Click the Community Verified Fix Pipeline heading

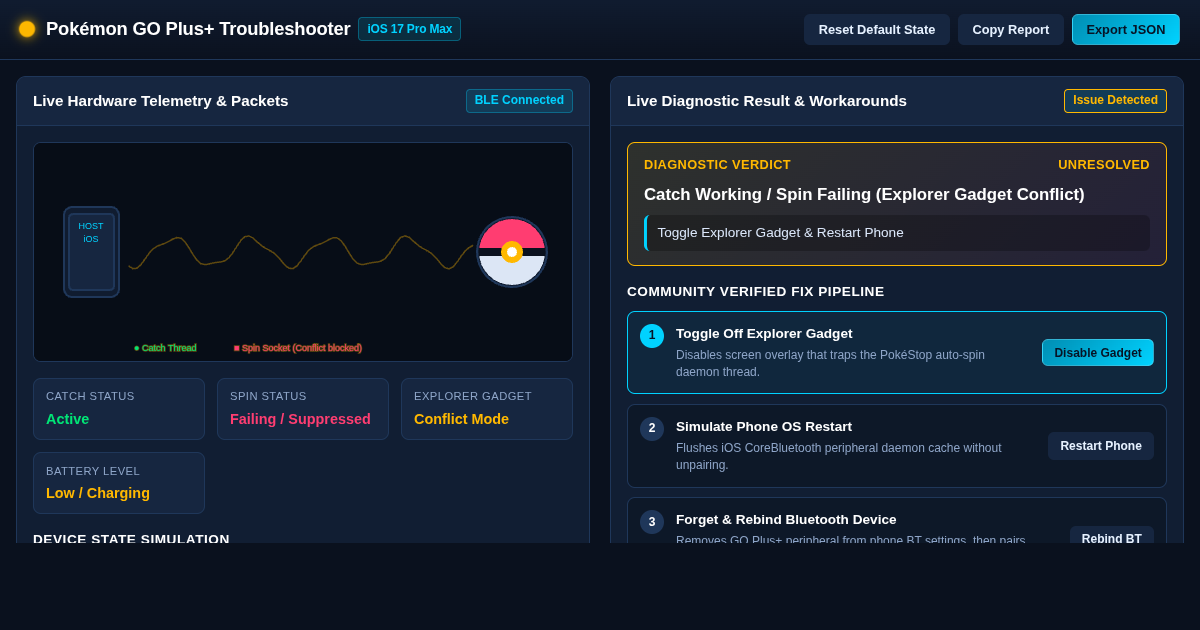[x=756, y=292]
